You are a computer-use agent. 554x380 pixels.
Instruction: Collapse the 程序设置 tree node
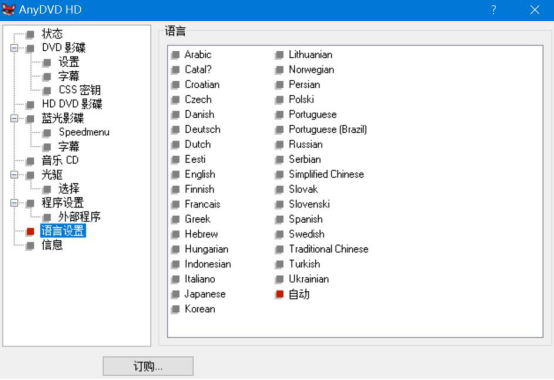point(14,203)
